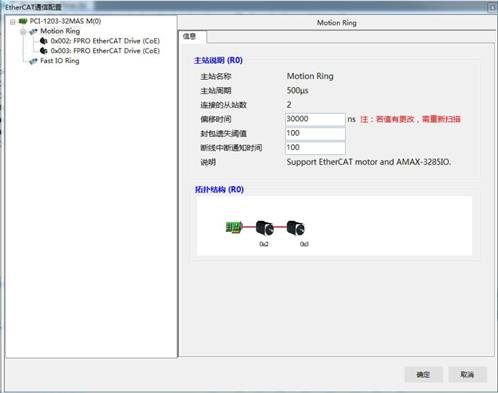The width and height of the screenshot is (498, 393).
Task: Click the disconnect interrupt notify time field
Action: [315, 148]
